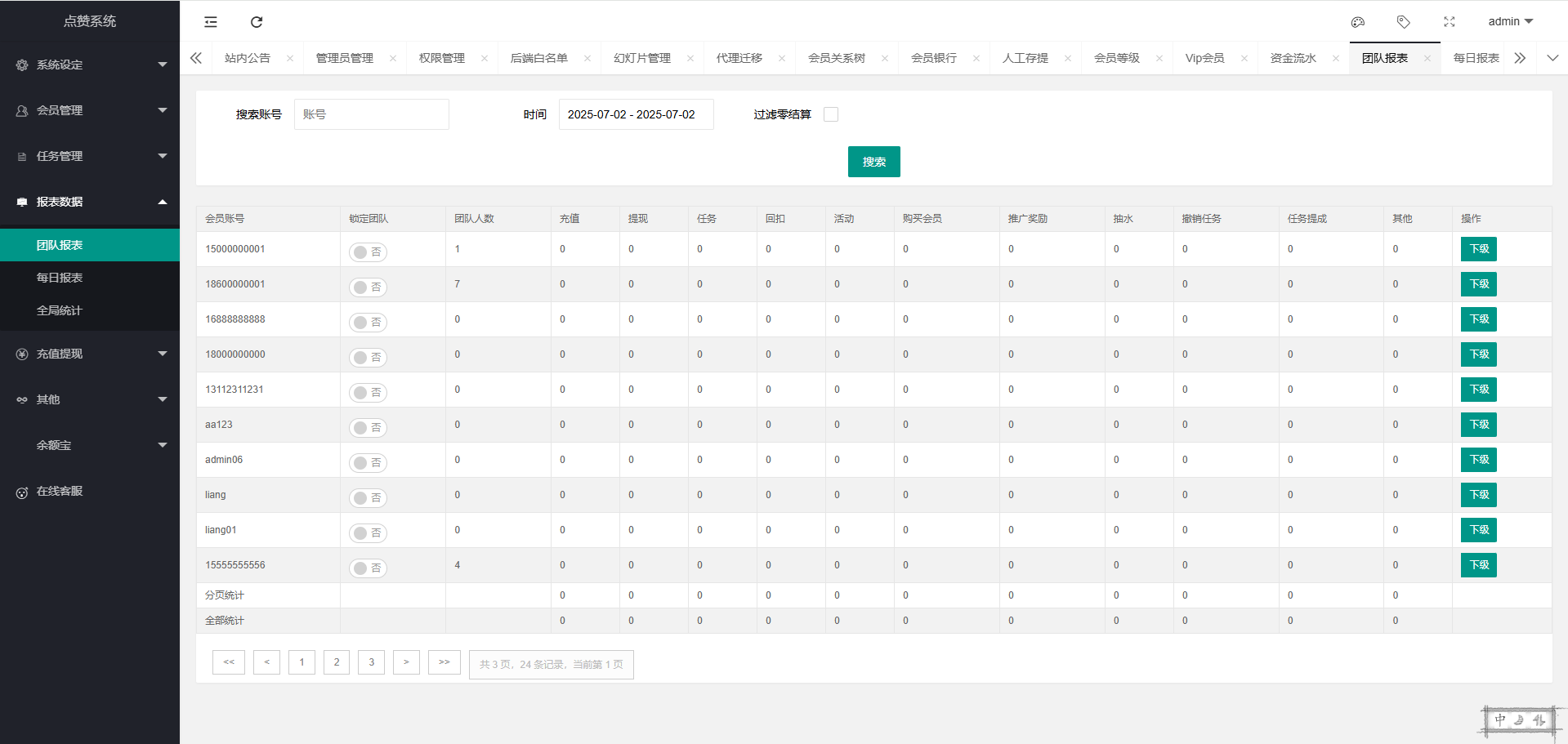
Task: Click the green 搜索 button
Action: click(x=874, y=162)
